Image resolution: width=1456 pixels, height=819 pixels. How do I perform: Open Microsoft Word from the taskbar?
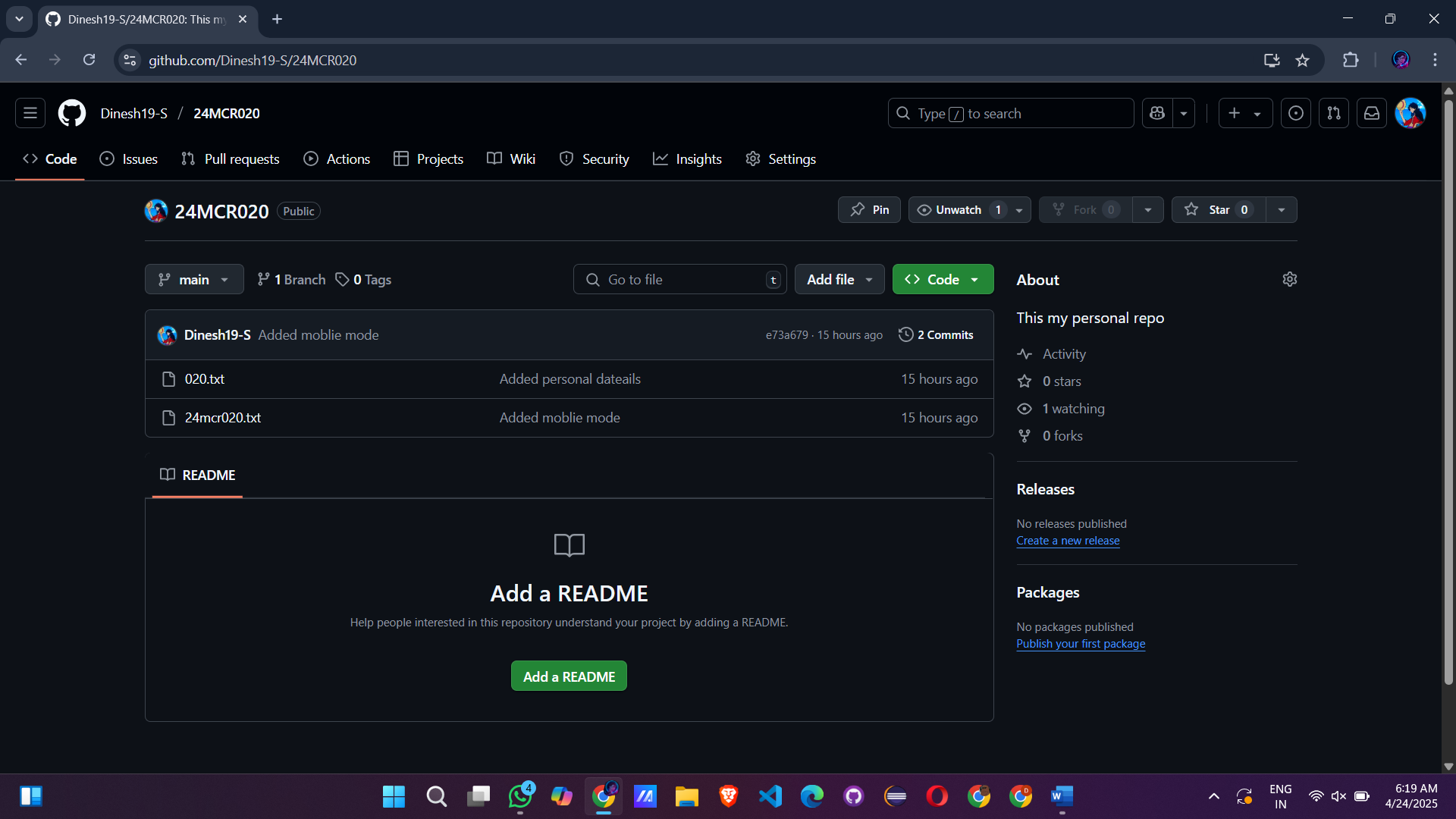click(1062, 796)
